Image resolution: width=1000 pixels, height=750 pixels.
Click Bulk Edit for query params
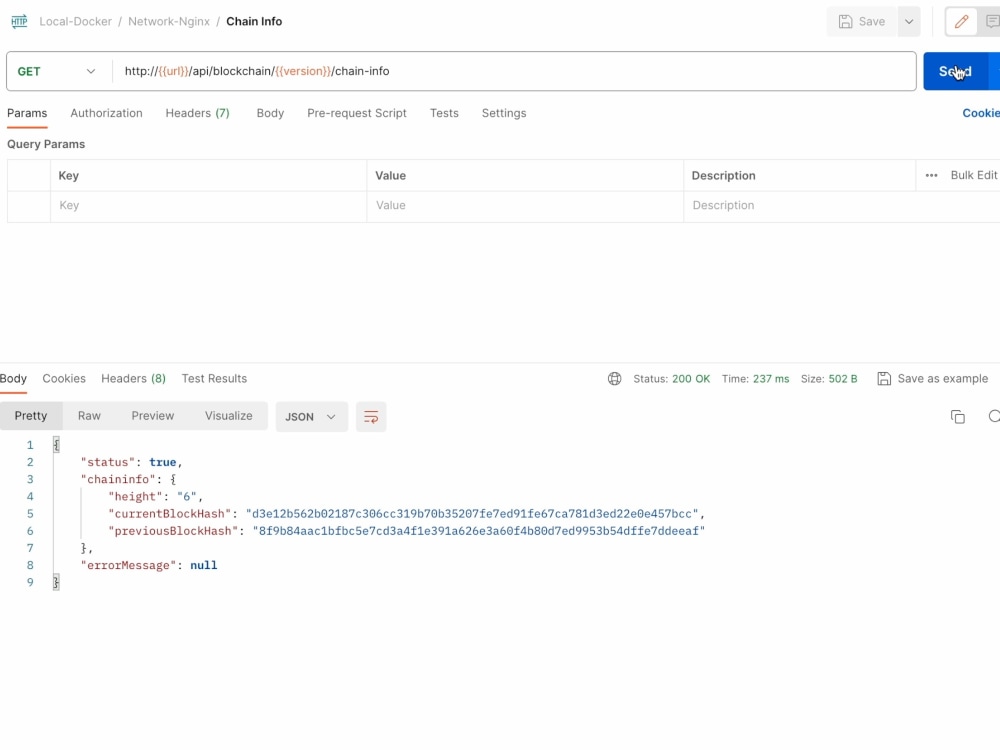[x=973, y=175]
